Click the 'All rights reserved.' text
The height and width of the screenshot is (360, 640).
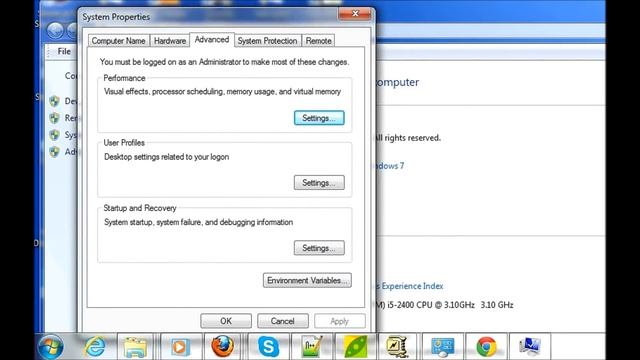click(408, 138)
